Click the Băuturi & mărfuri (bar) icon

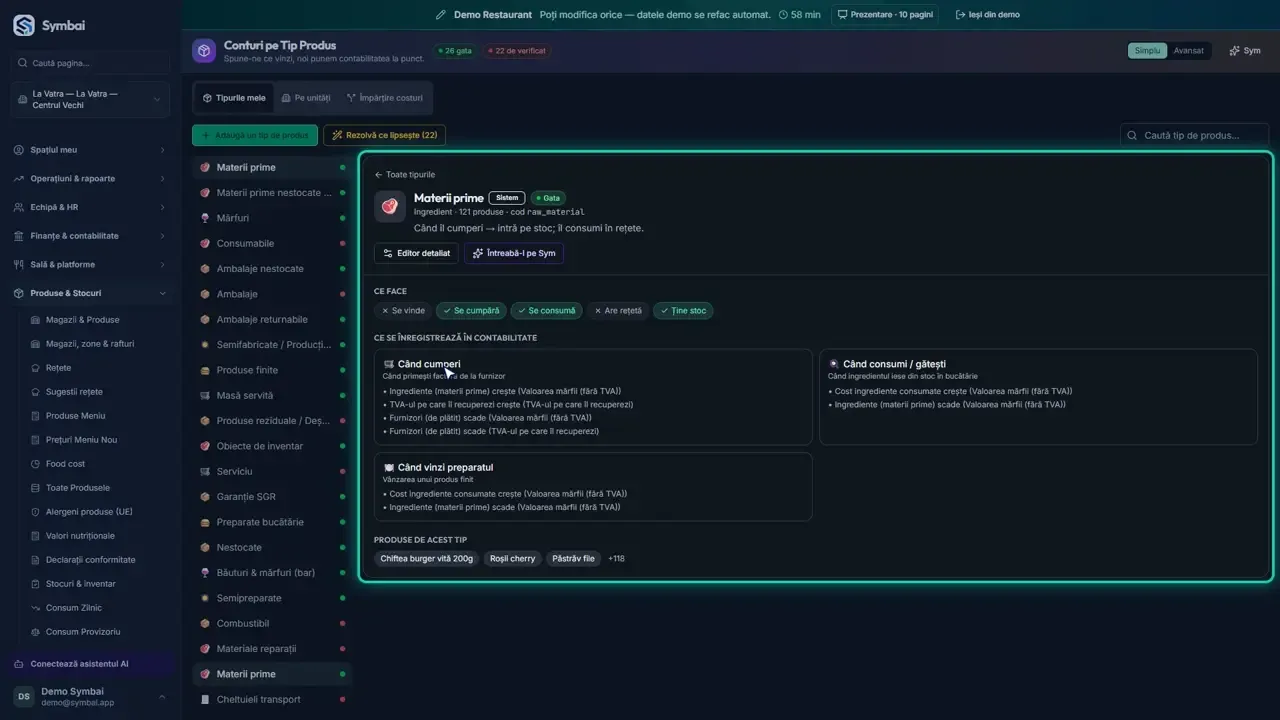pos(205,573)
